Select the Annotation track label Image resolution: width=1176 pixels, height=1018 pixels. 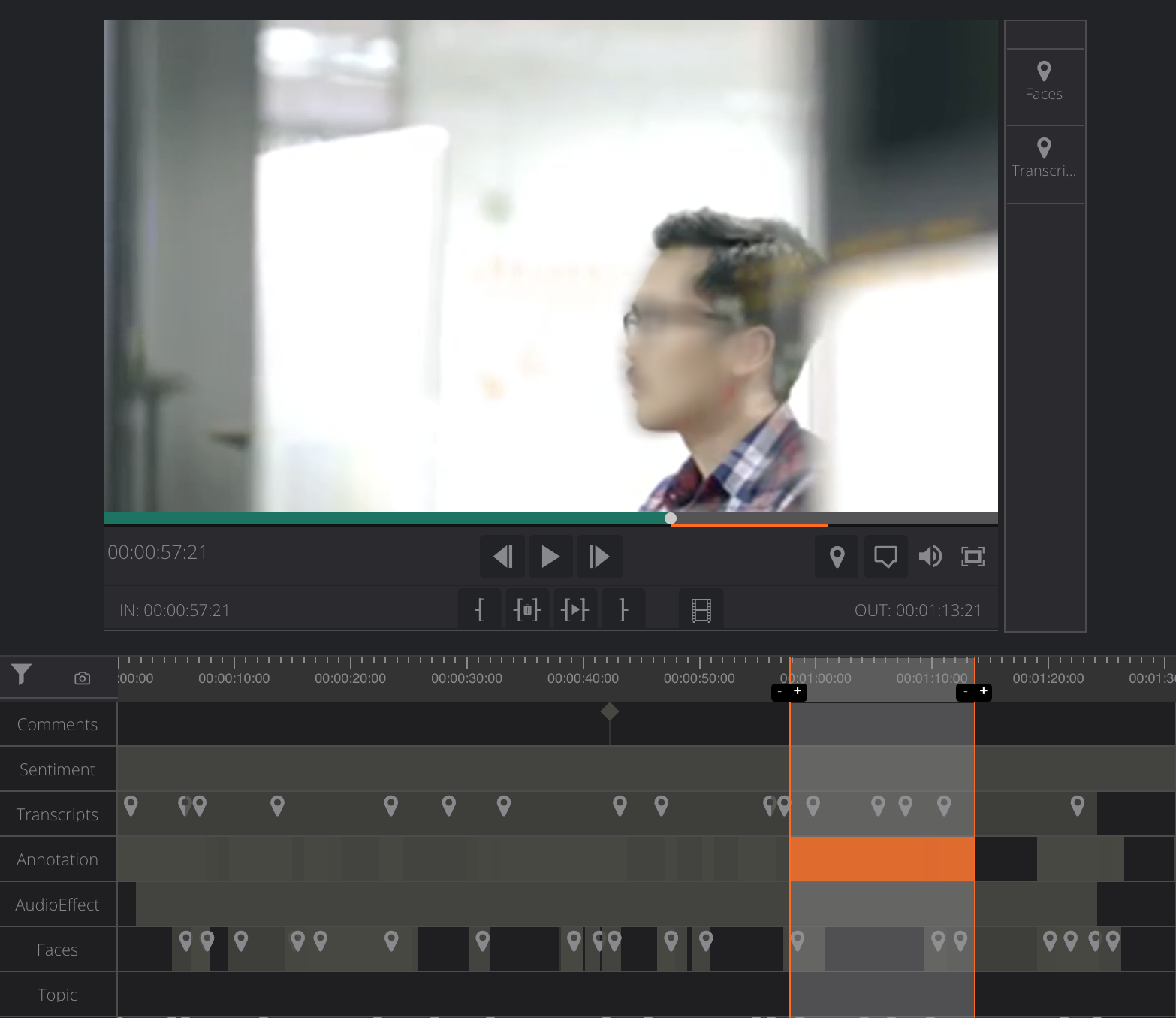pyautogui.click(x=58, y=859)
